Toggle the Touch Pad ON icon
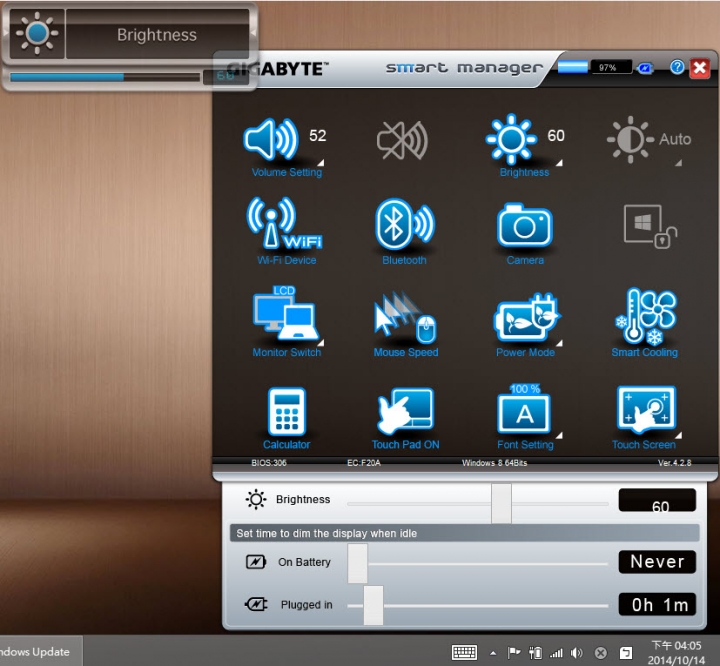The height and width of the screenshot is (666, 720). point(405,411)
